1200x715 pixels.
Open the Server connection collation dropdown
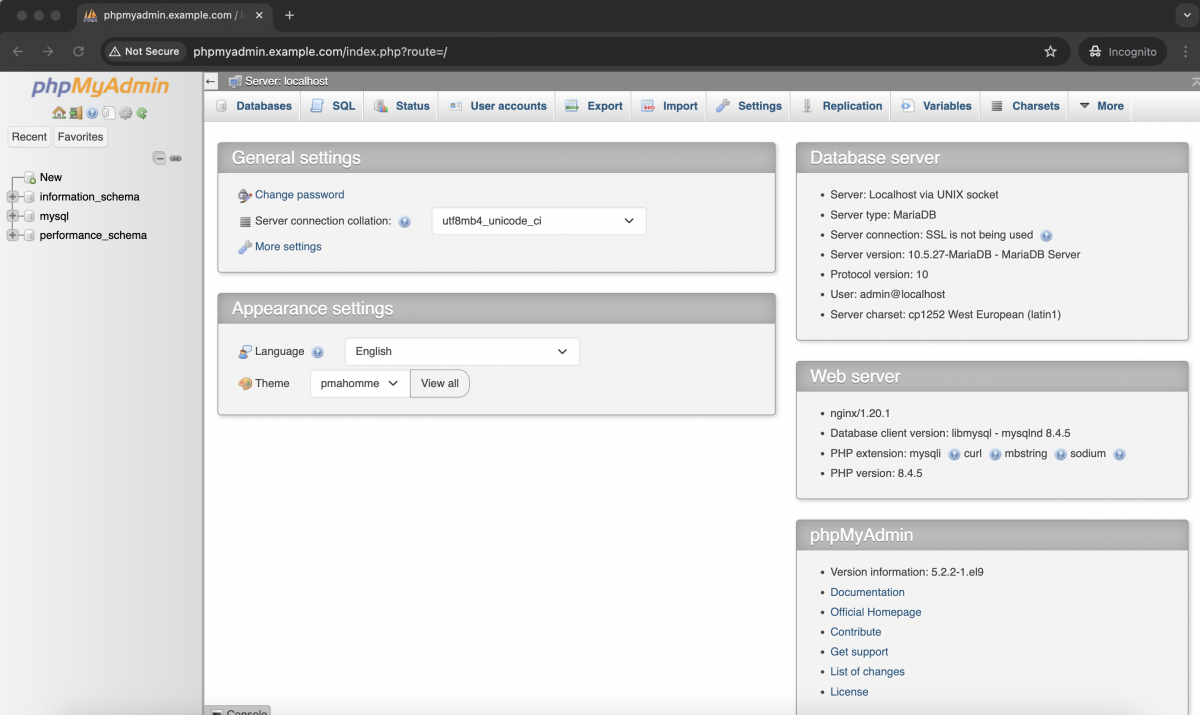coord(538,221)
